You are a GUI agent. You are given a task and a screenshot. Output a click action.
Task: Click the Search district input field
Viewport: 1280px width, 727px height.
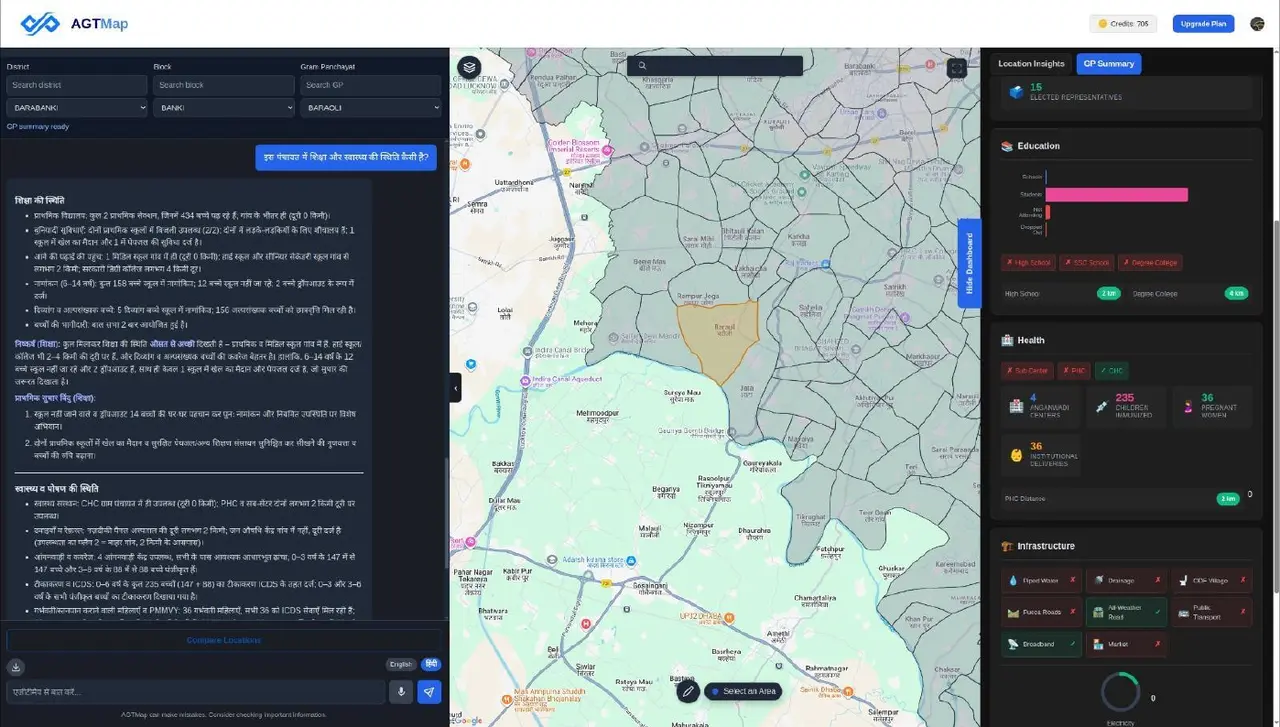pyautogui.click(x=77, y=85)
